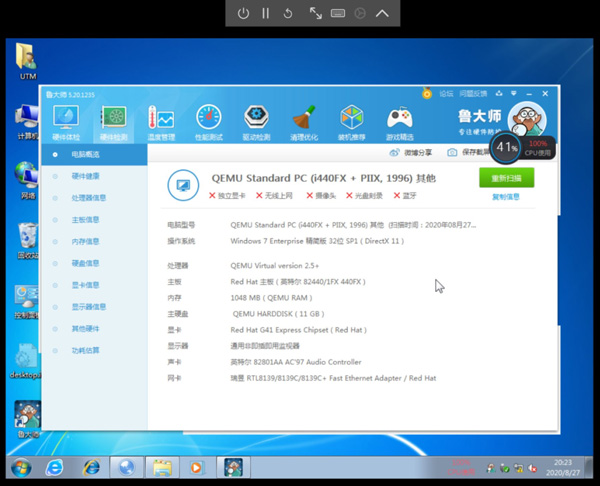Pause the virtual machine from UTM toolbar
600x486 pixels.
point(266,13)
